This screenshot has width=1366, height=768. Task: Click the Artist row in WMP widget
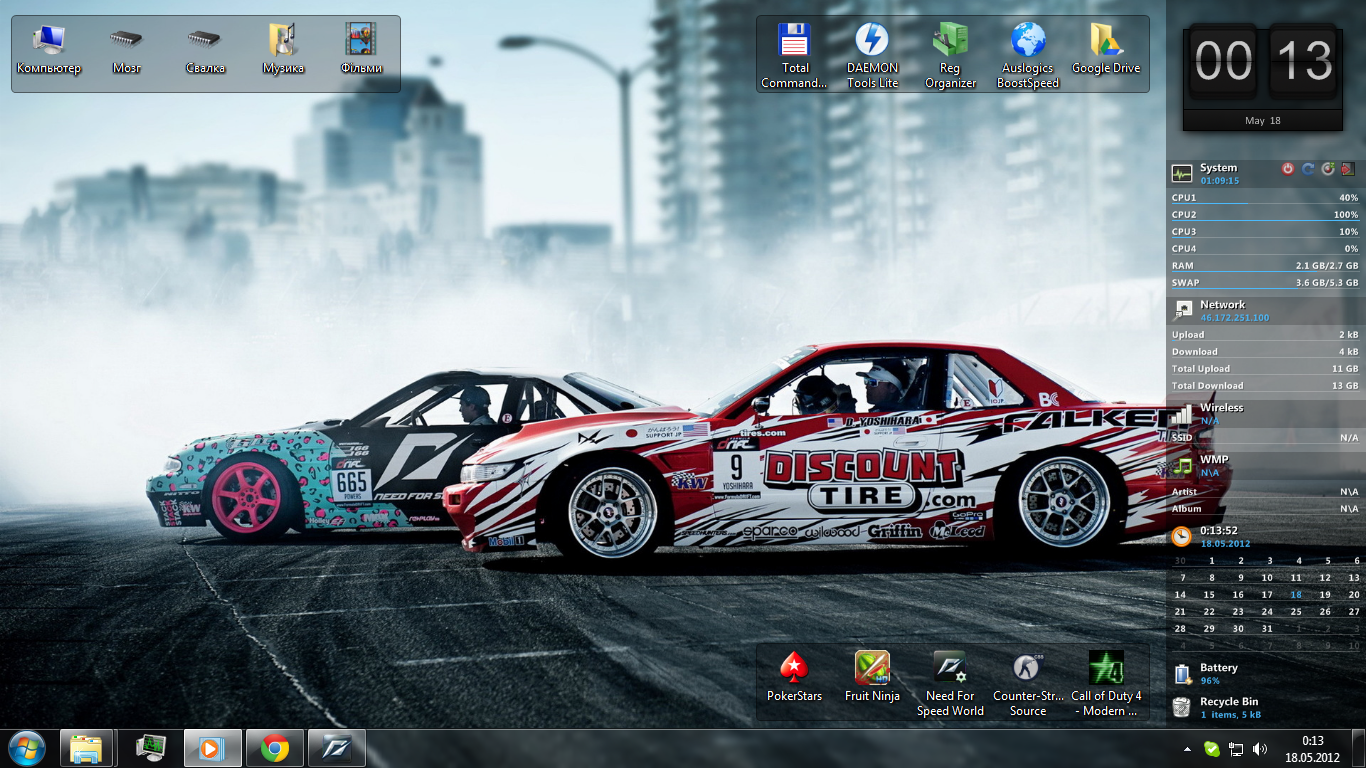(1265, 492)
